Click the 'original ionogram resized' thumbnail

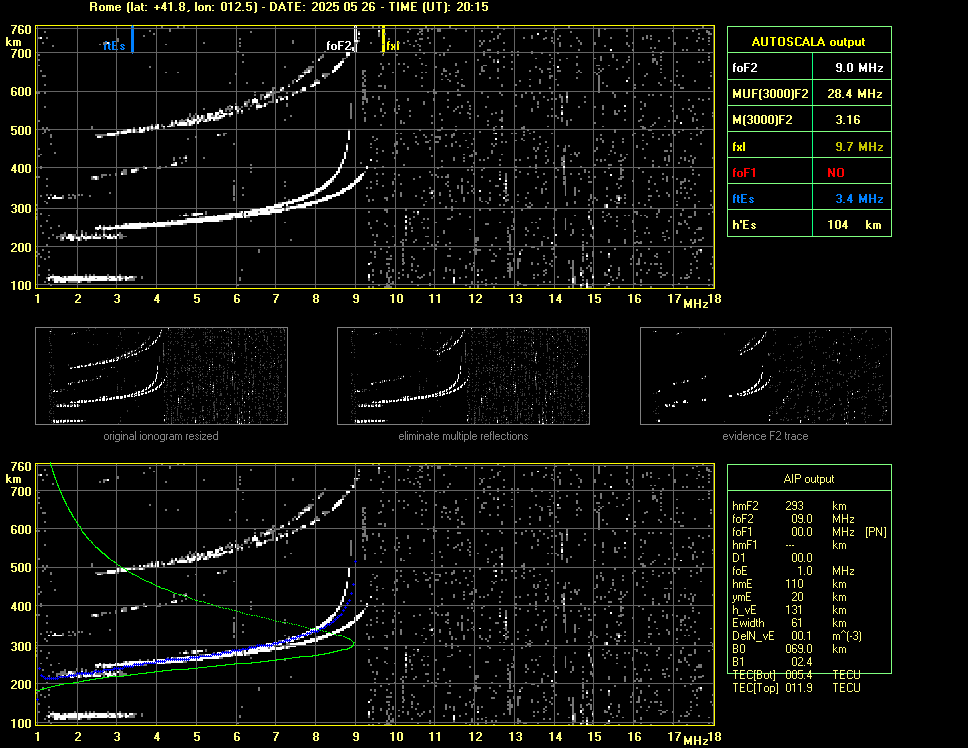coord(161,376)
